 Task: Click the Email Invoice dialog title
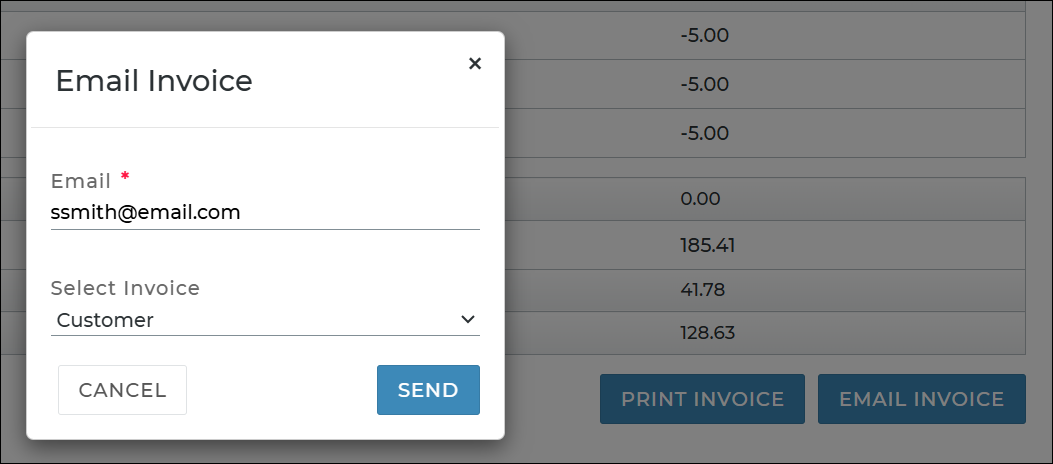(x=154, y=81)
